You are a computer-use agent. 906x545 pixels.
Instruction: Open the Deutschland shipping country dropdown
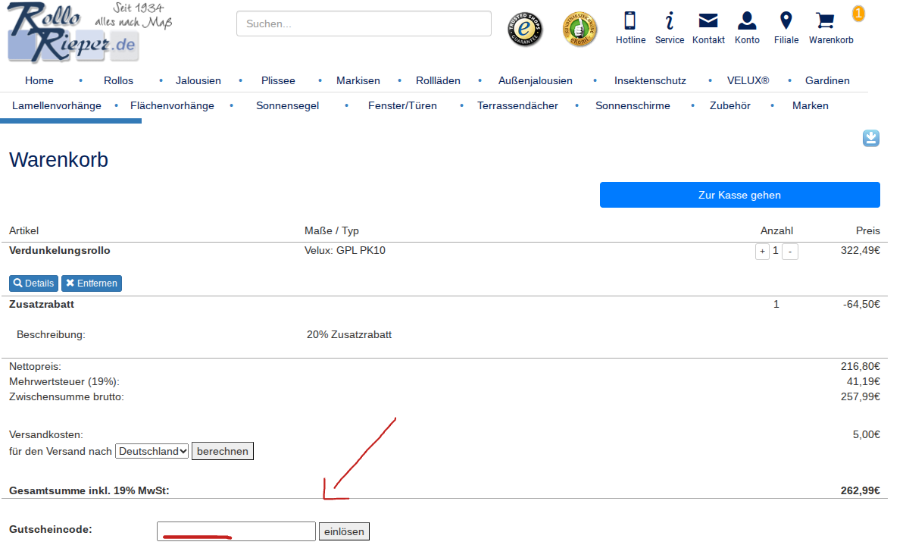[152, 451]
